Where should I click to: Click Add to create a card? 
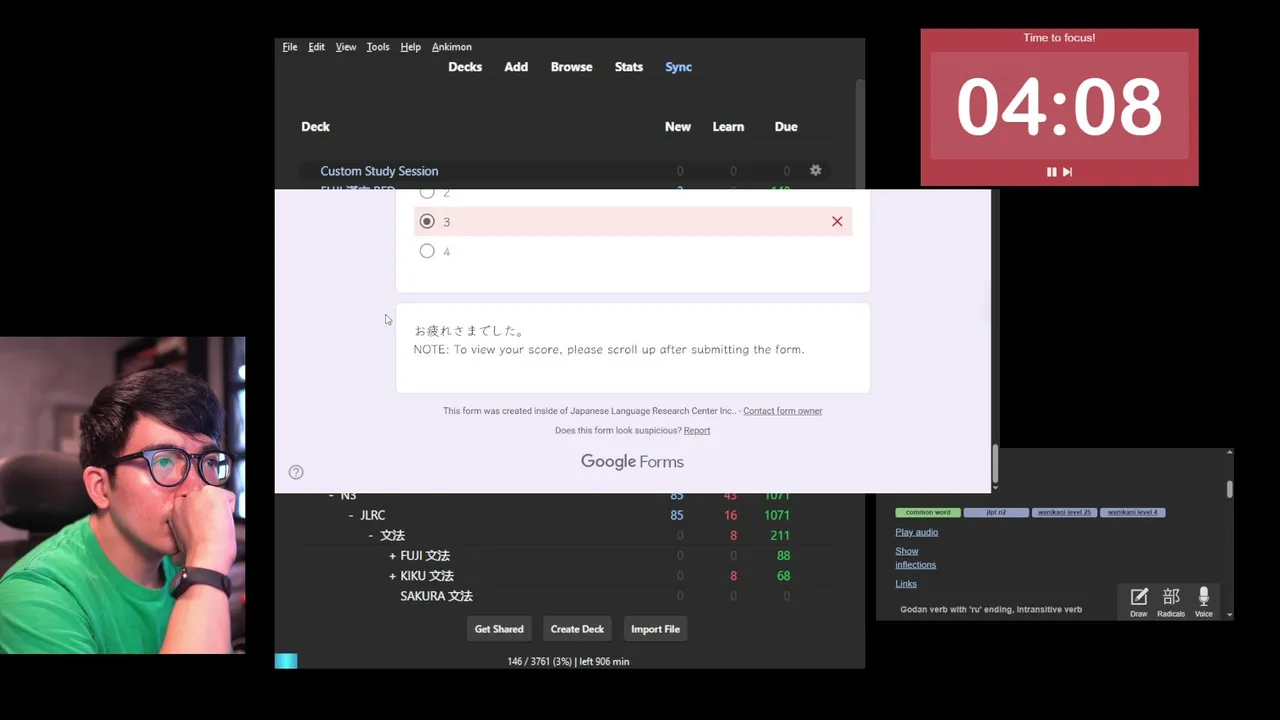coord(516,67)
